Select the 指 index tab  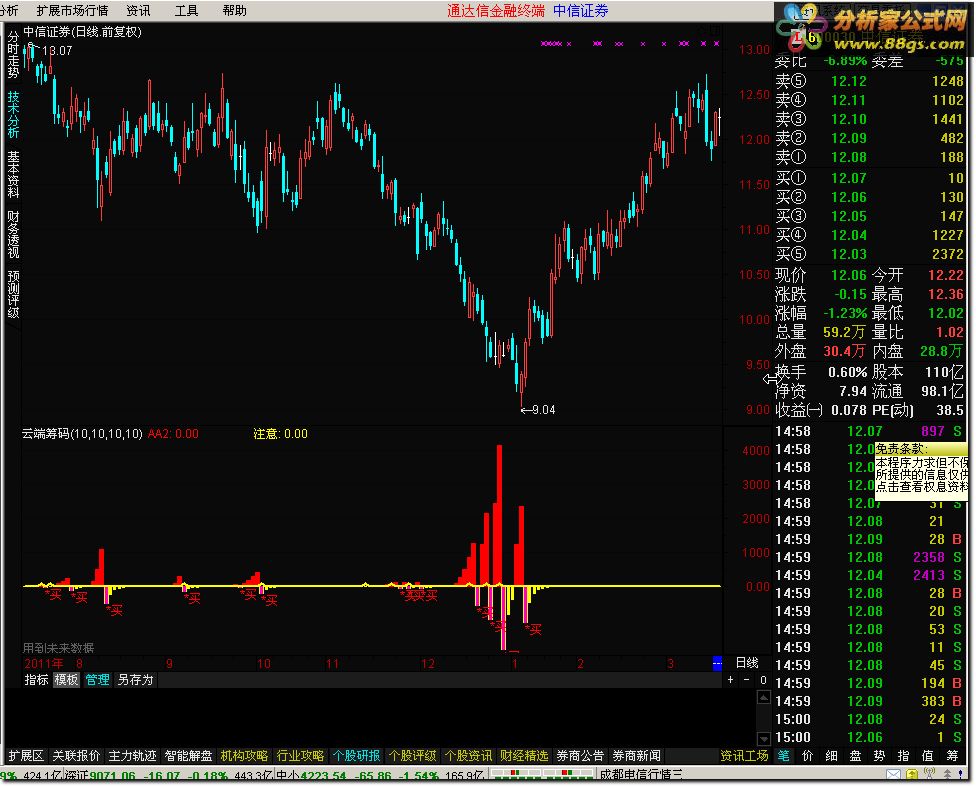pyautogui.click(x=903, y=756)
